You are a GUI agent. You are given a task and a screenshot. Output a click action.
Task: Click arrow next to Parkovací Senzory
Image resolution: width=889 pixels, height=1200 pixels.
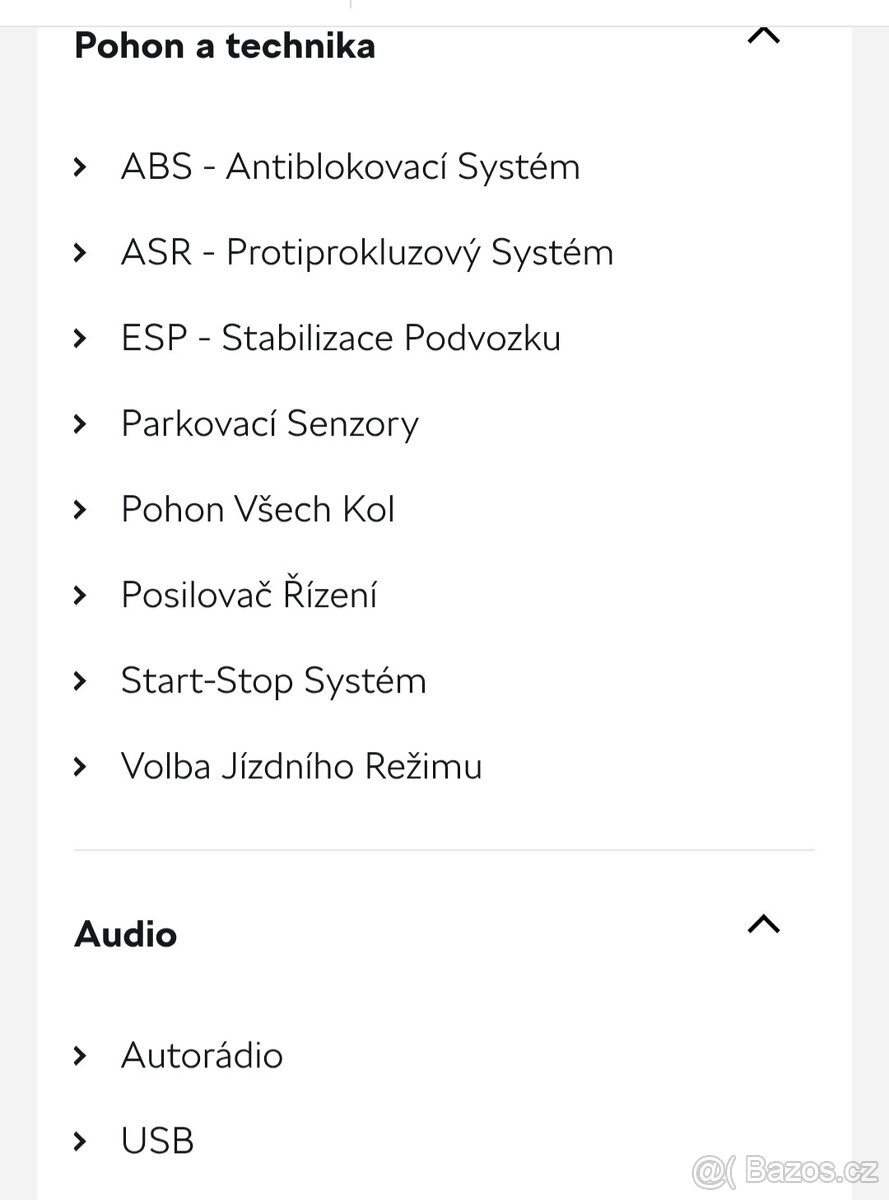tap(81, 424)
